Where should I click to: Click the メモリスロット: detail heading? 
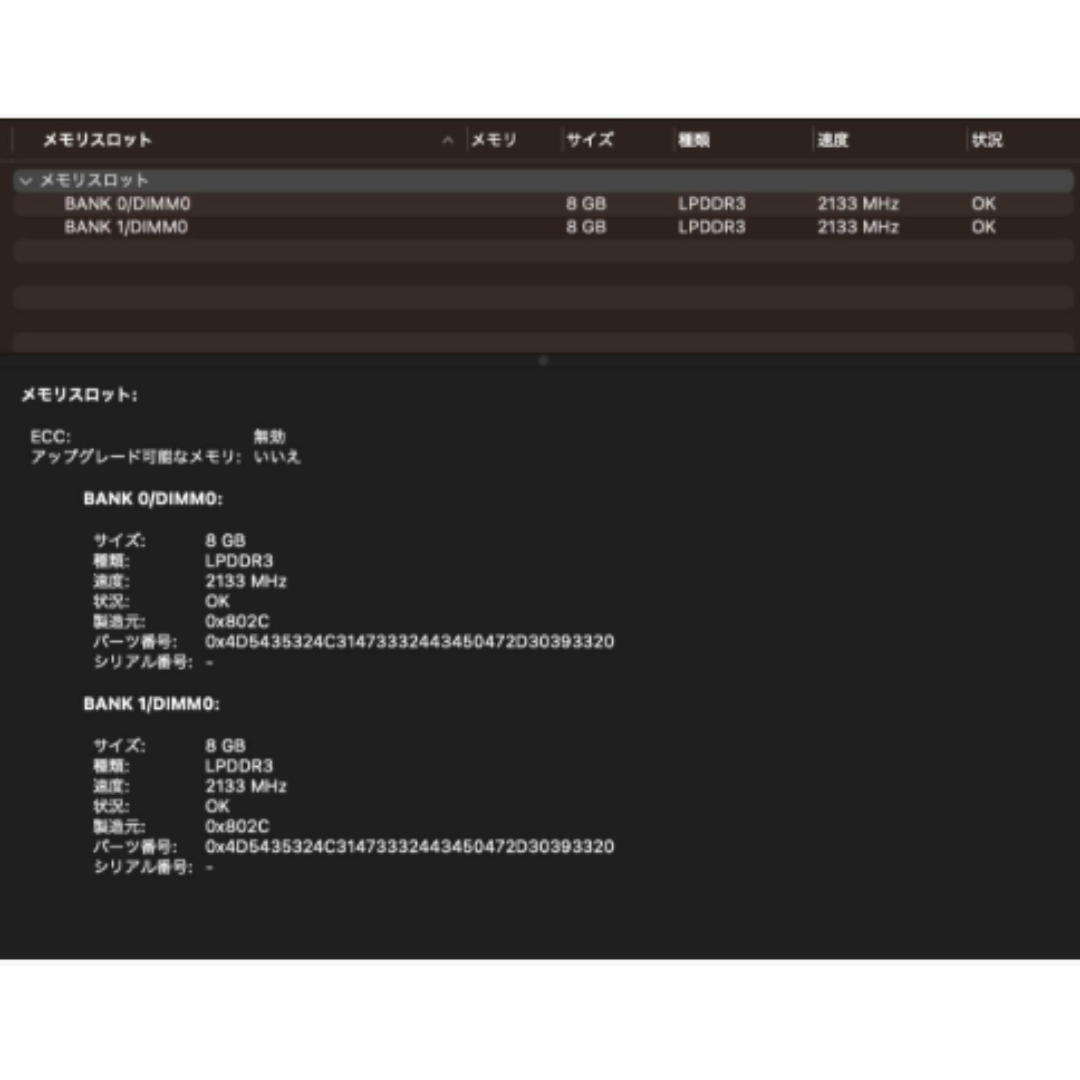click(x=79, y=395)
